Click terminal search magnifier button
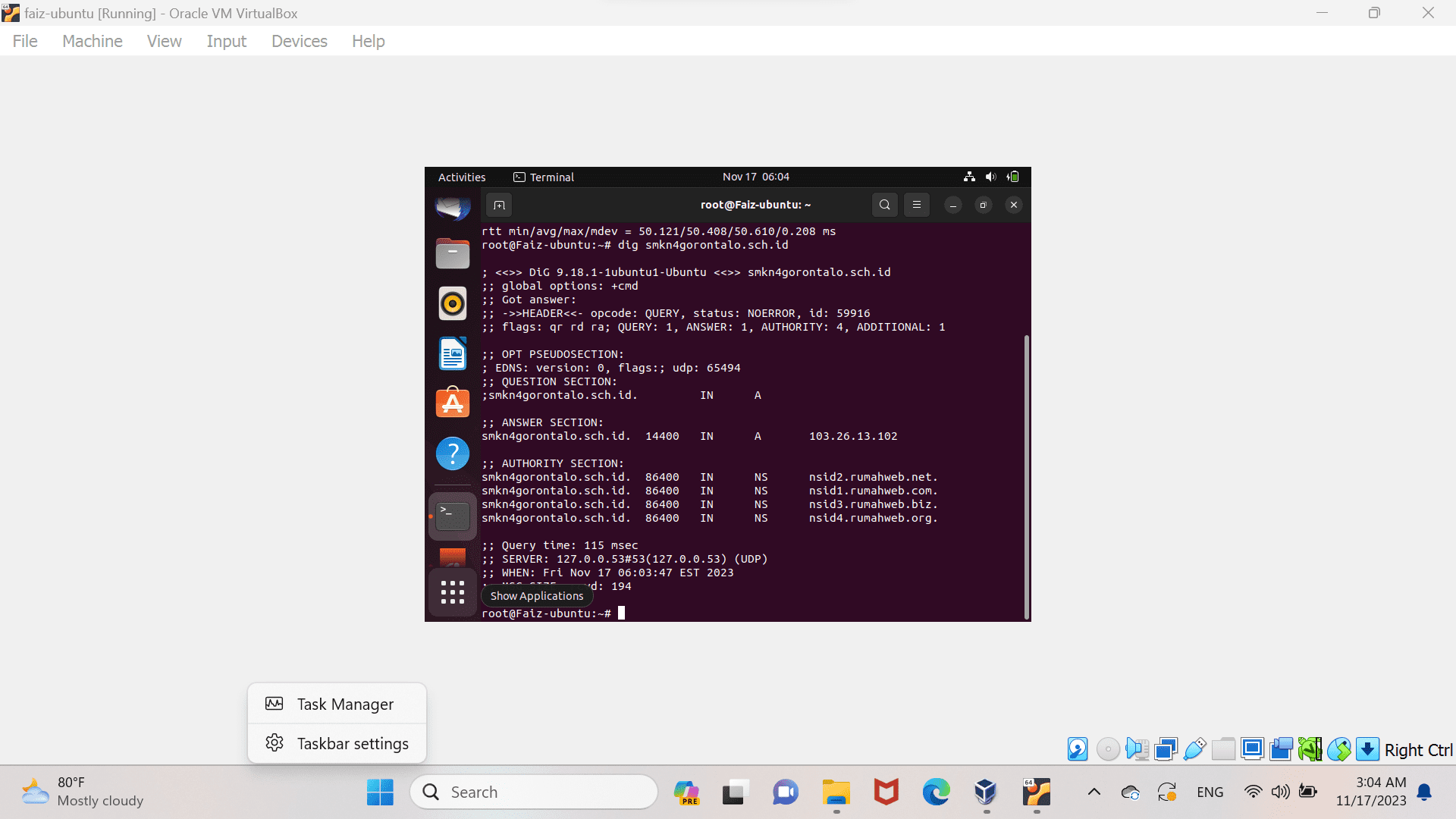The width and height of the screenshot is (1456, 819). [x=884, y=205]
